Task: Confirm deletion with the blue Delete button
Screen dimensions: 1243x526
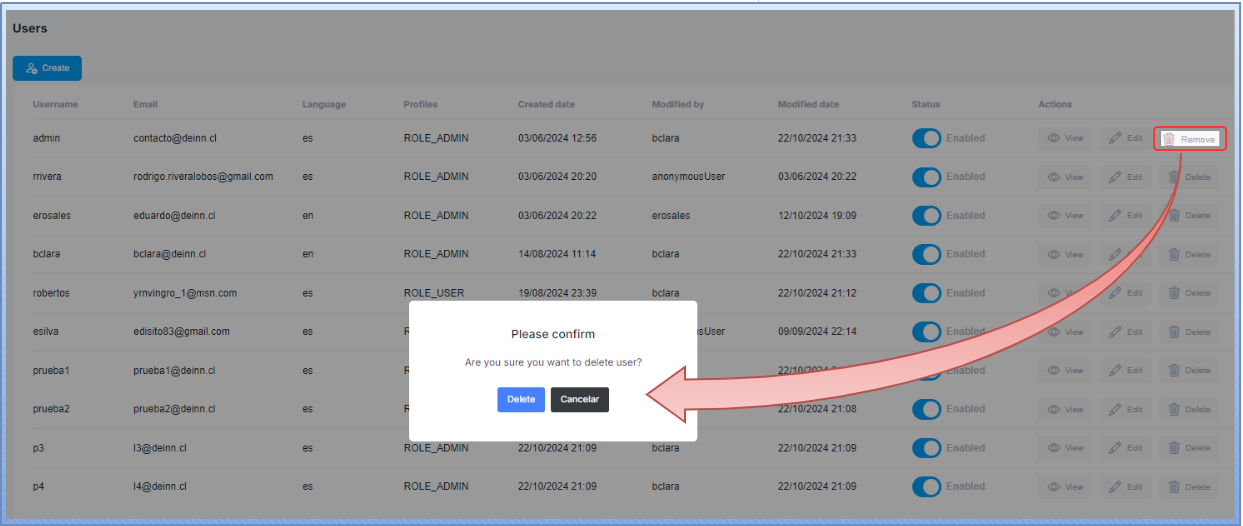Action: click(521, 399)
